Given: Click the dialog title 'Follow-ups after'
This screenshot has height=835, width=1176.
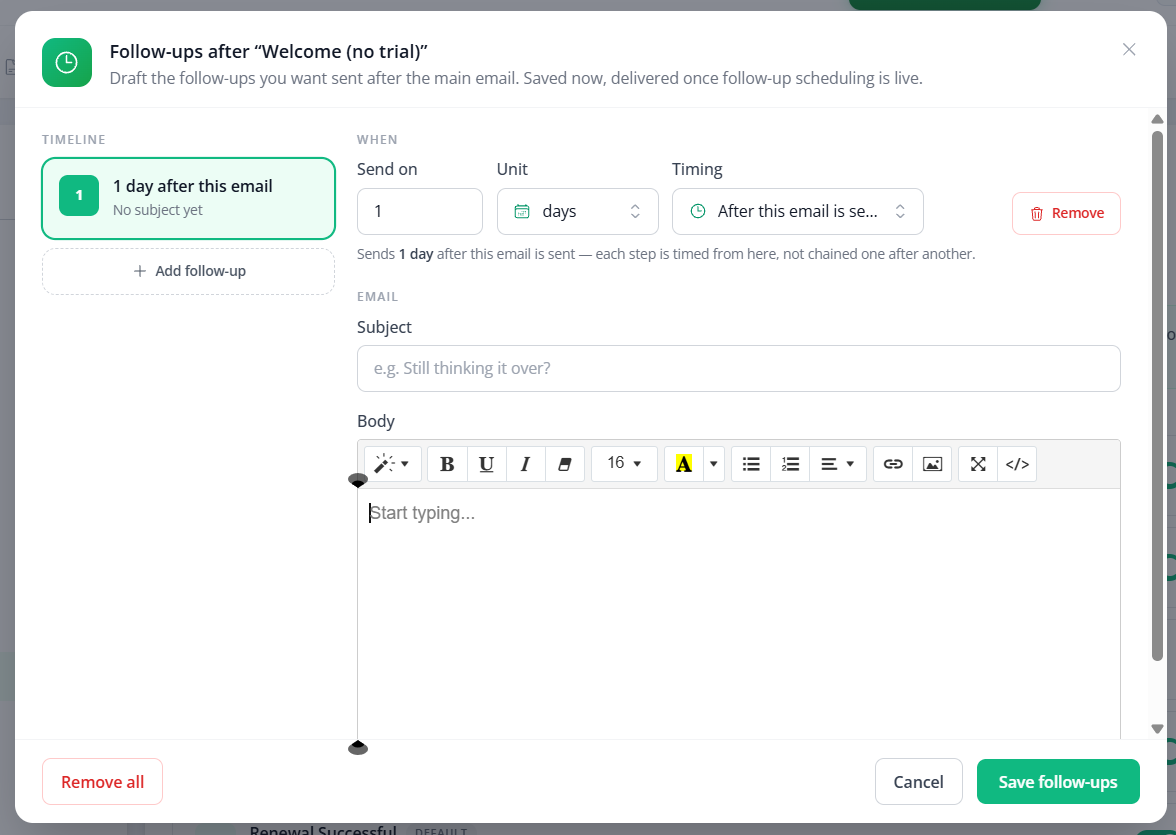Looking at the screenshot, I should [x=268, y=52].
